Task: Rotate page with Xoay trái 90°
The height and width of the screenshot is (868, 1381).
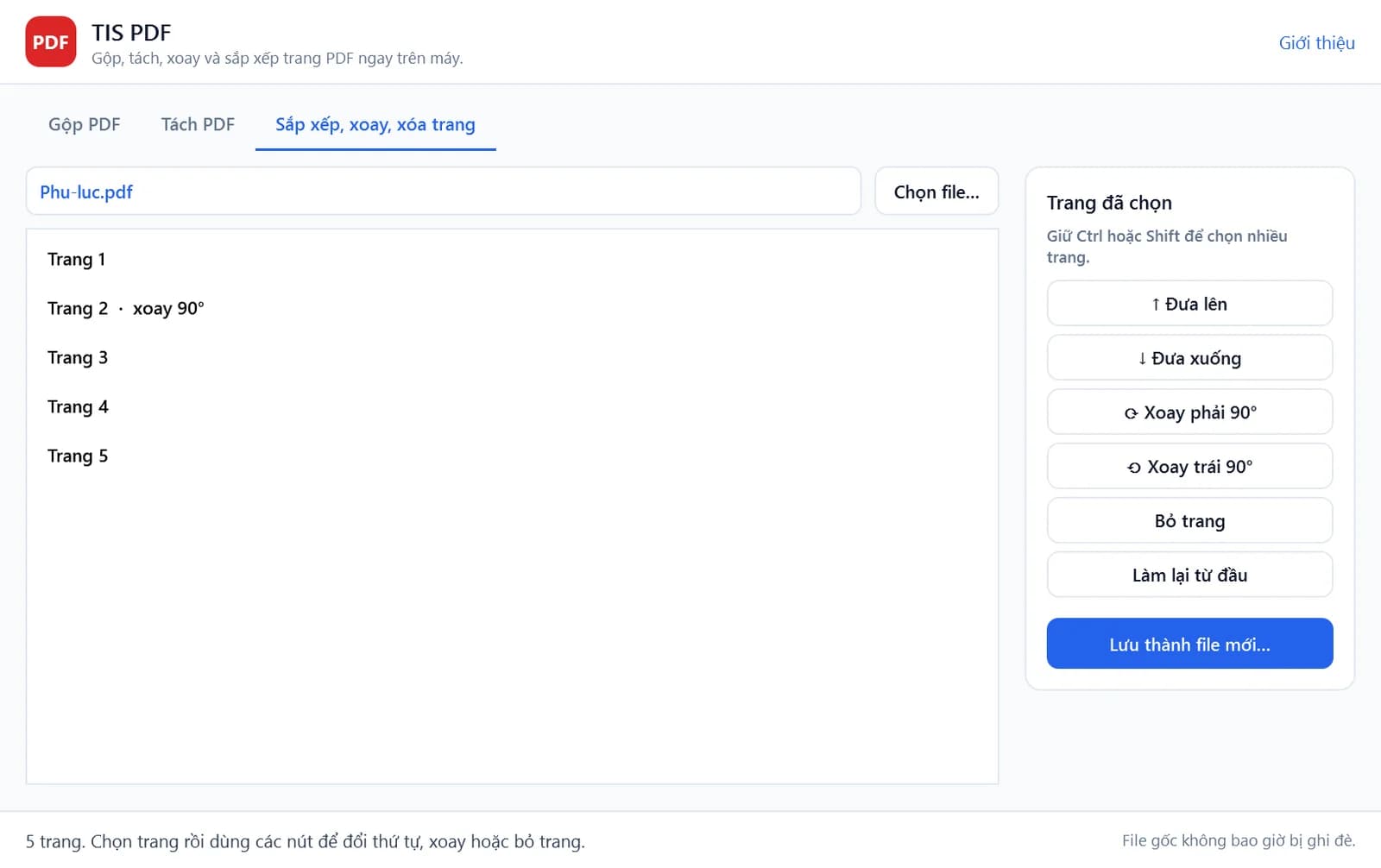Action: (1189, 467)
